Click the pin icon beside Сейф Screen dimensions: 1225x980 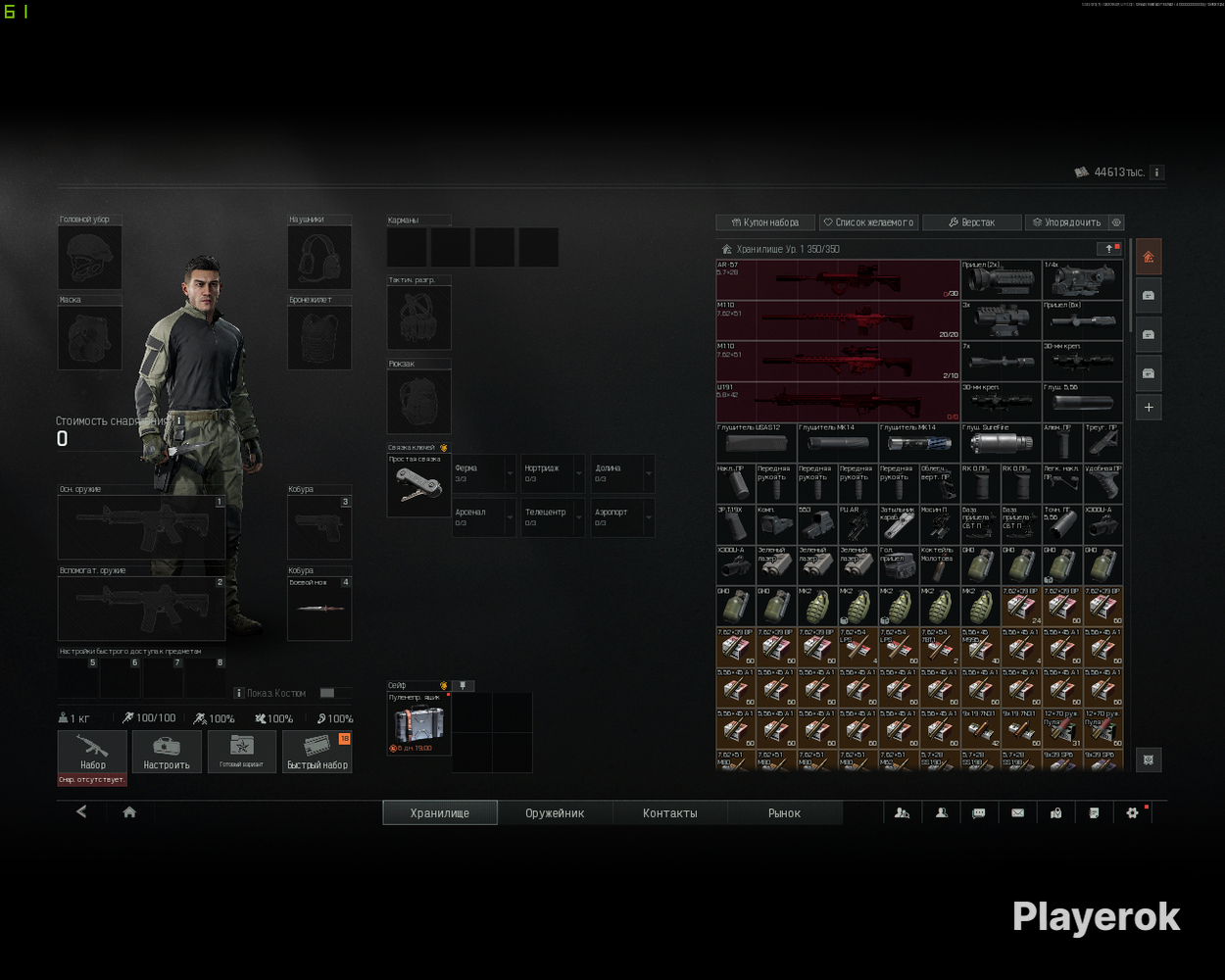coord(464,686)
